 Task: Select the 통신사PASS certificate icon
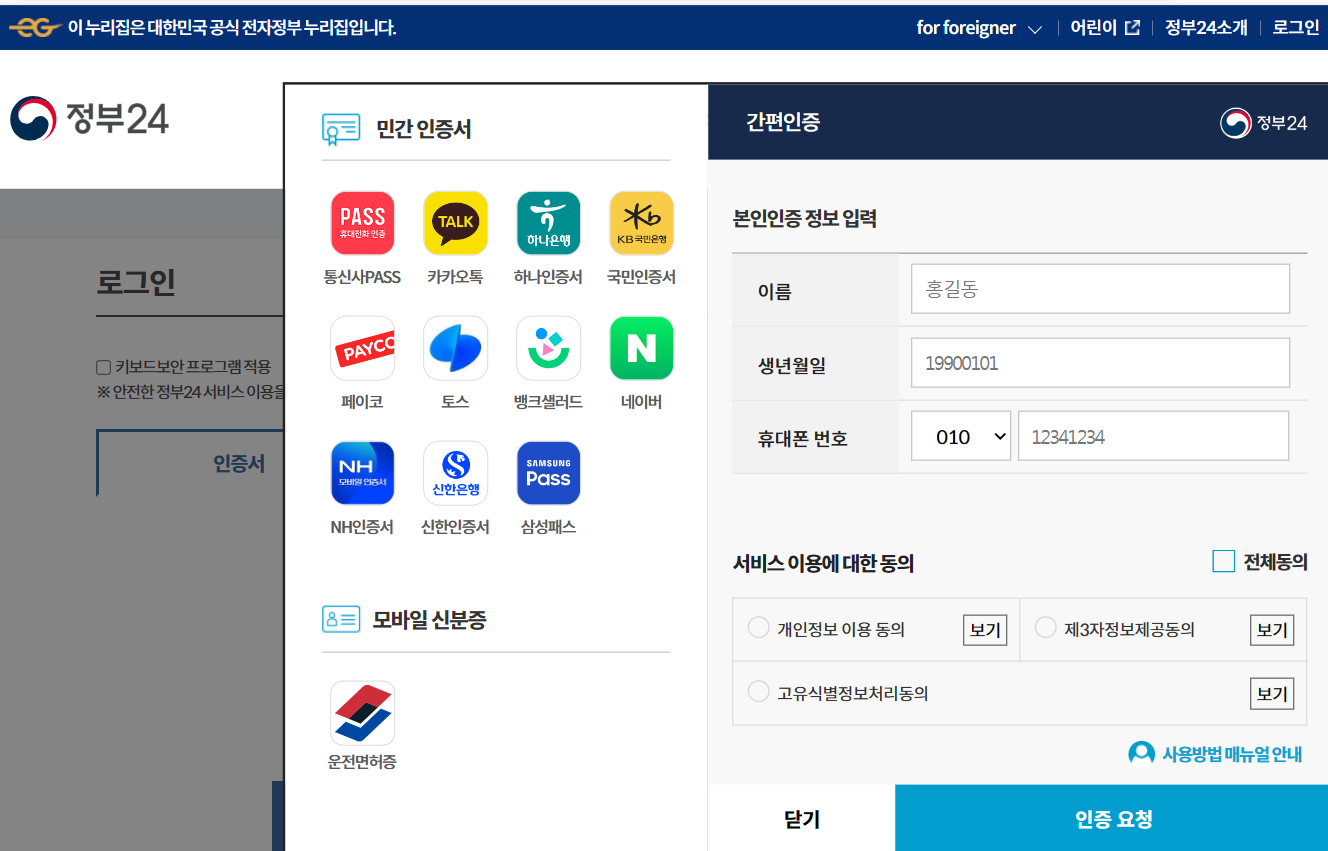click(x=362, y=223)
